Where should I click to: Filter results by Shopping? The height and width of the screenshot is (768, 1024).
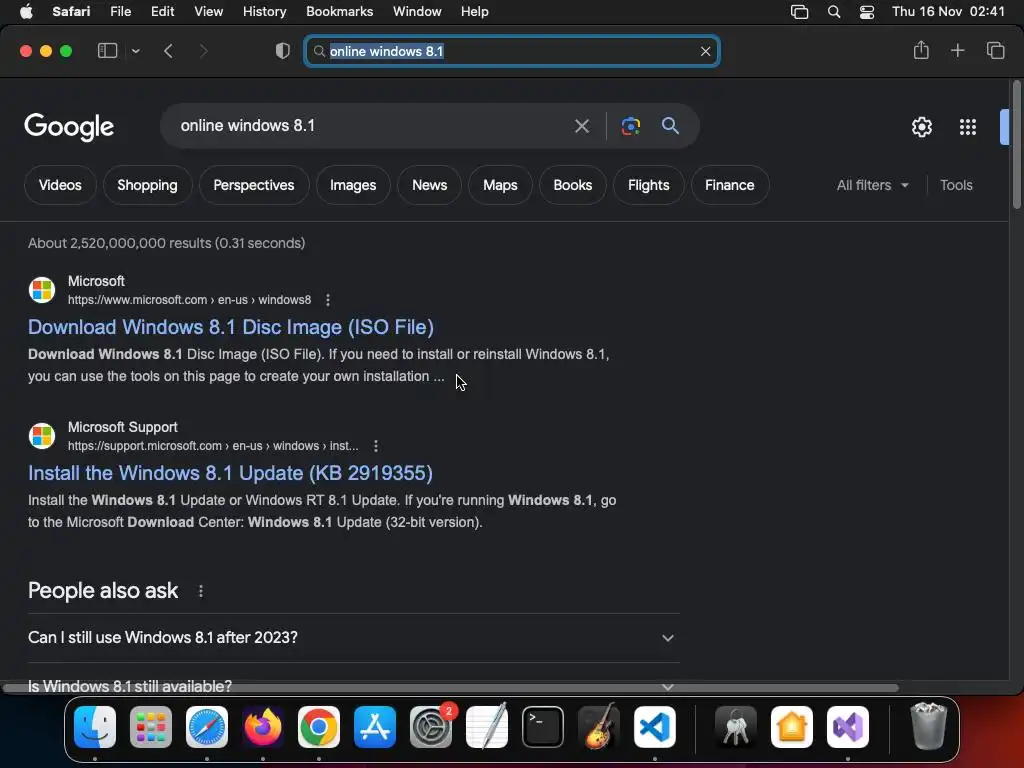point(147,185)
